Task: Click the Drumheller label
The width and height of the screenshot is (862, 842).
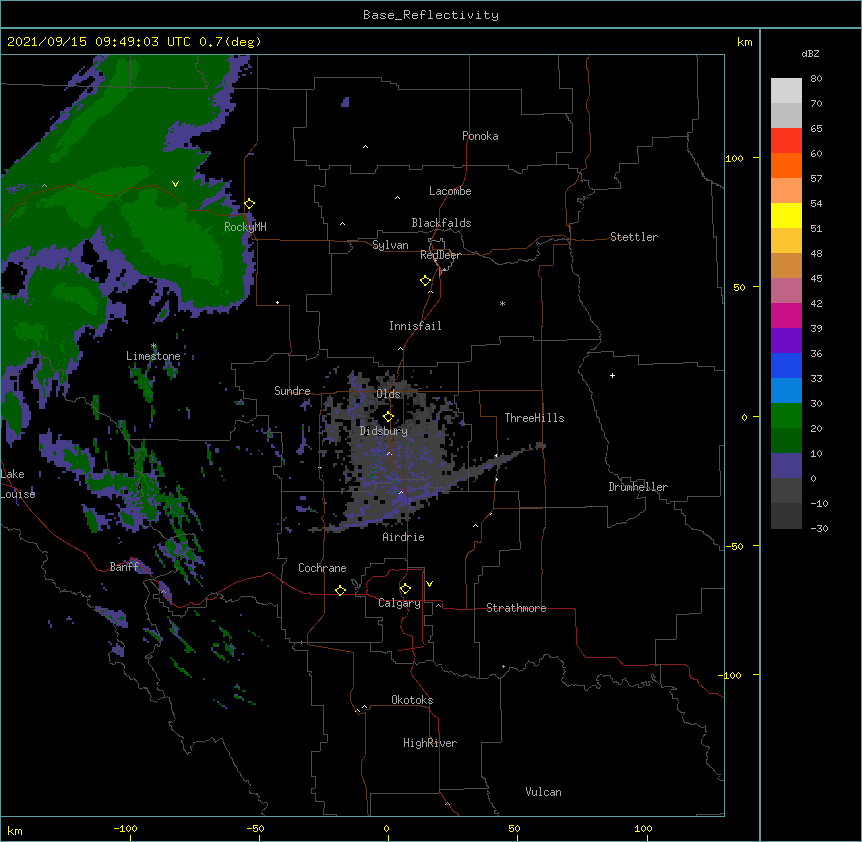Action: (x=638, y=487)
